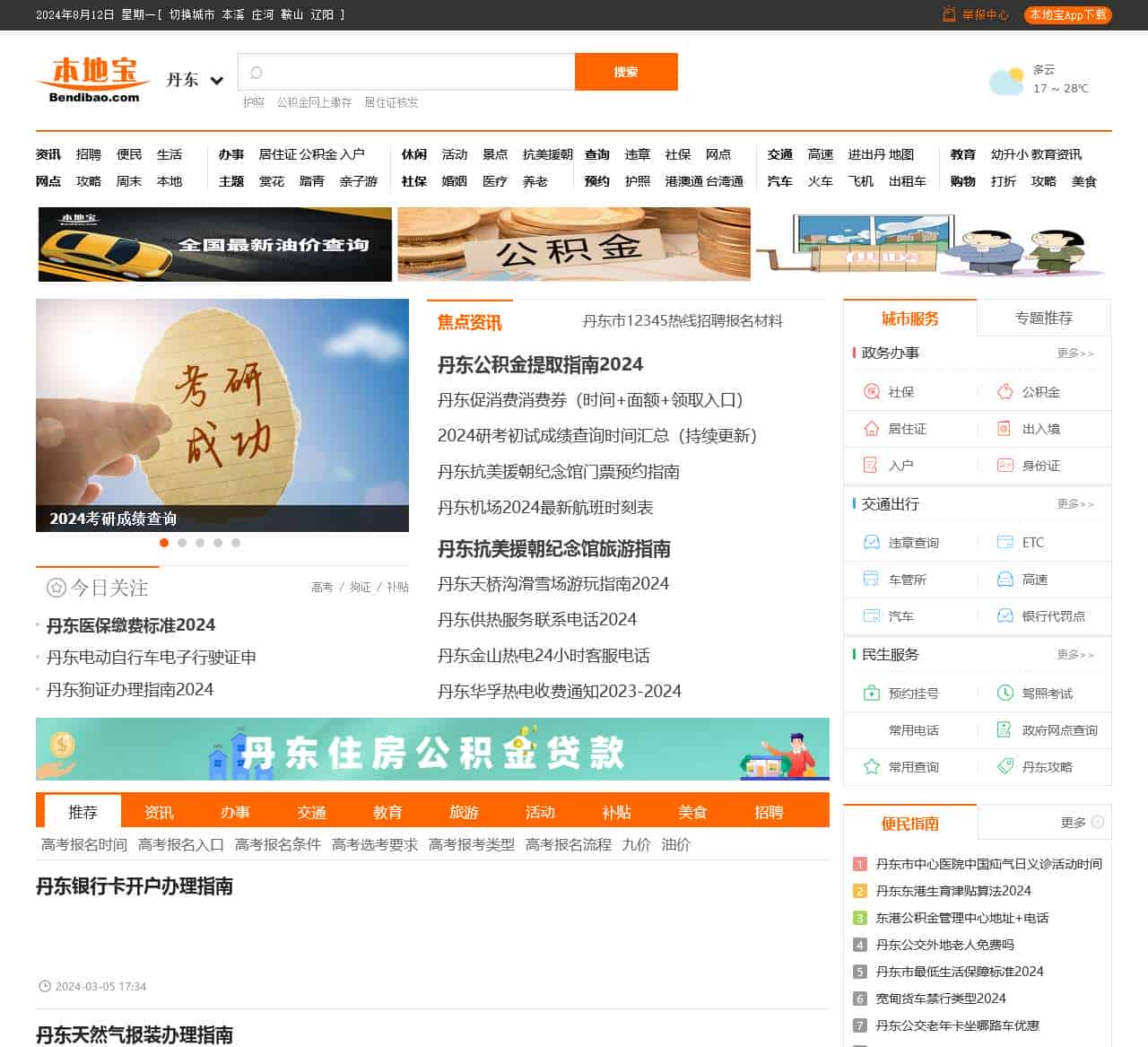The height and width of the screenshot is (1047, 1148).
Task: Click the 身份证 ID card icon
Action: coord(1004,466)
